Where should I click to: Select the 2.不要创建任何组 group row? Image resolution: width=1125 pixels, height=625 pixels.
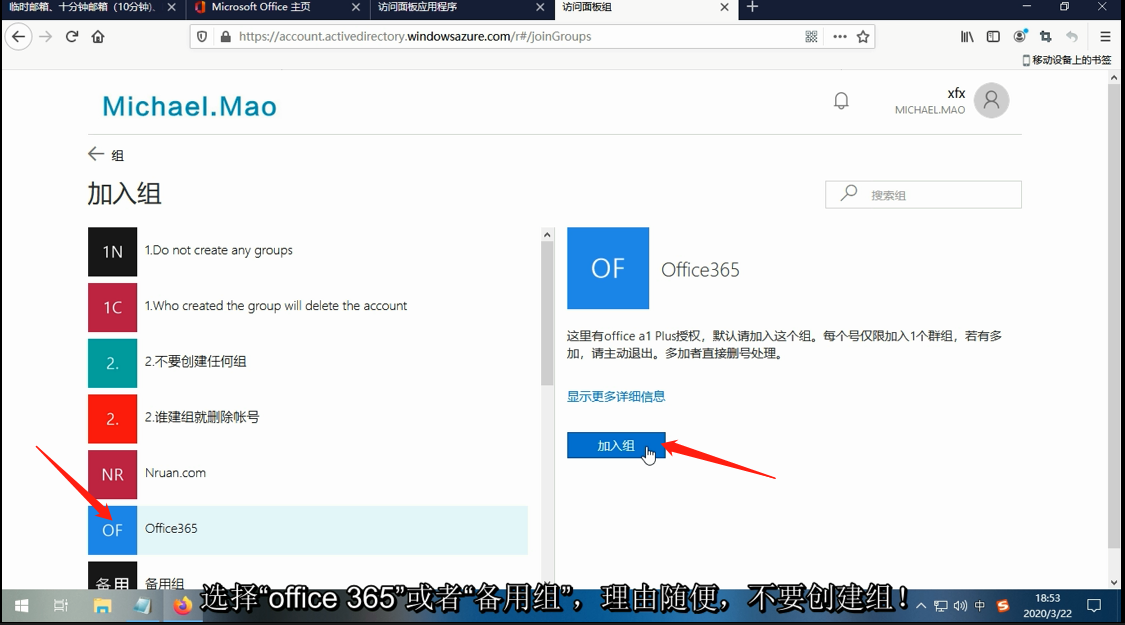[308, 363]
